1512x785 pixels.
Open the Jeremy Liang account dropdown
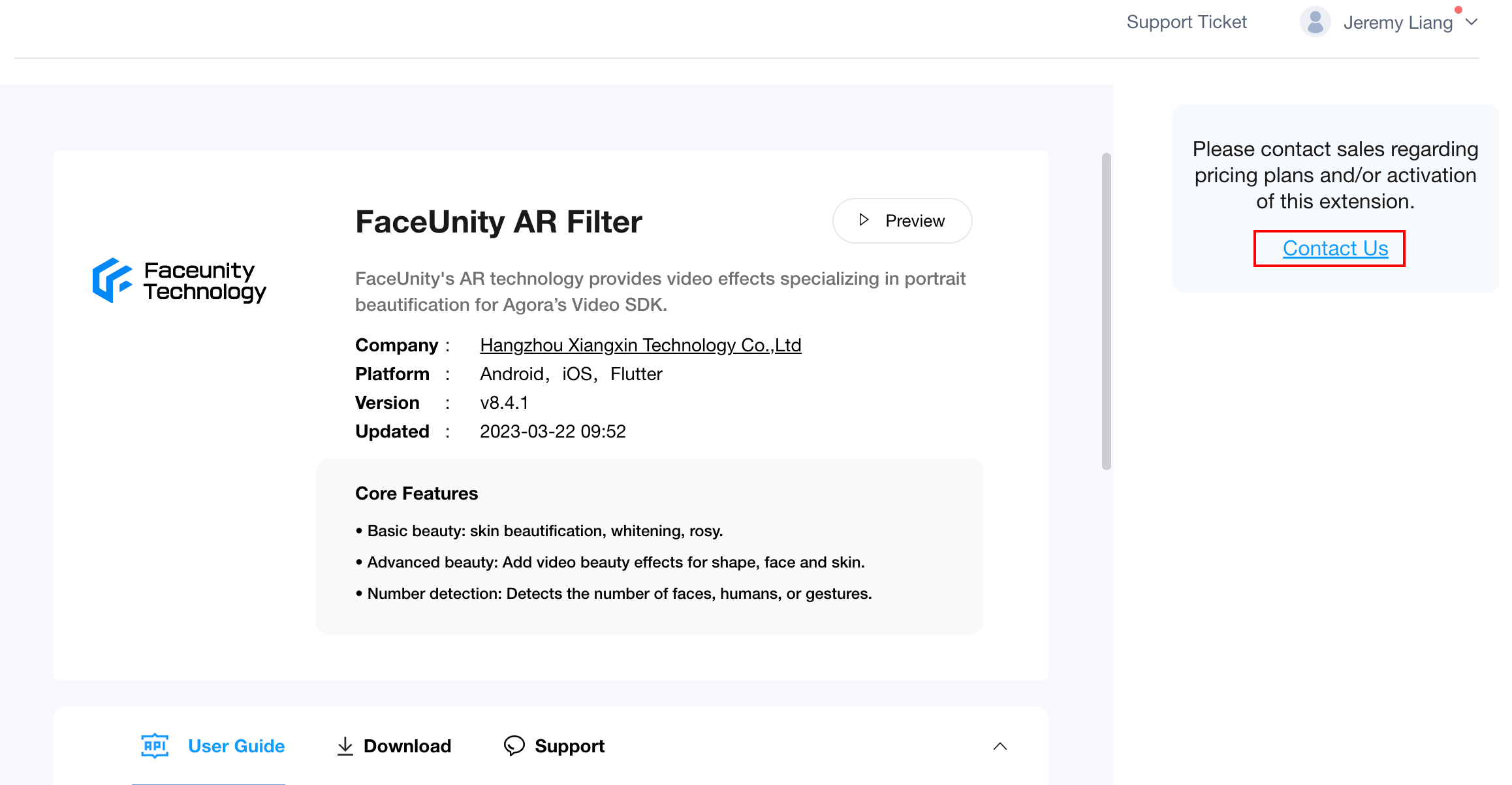pyautogui.click(x=1472, y=22)
